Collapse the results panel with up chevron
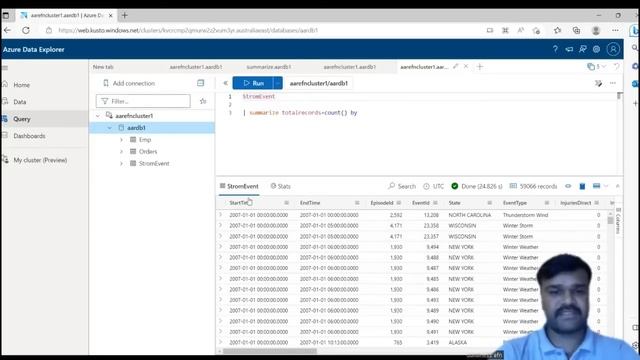 (618, 186)
